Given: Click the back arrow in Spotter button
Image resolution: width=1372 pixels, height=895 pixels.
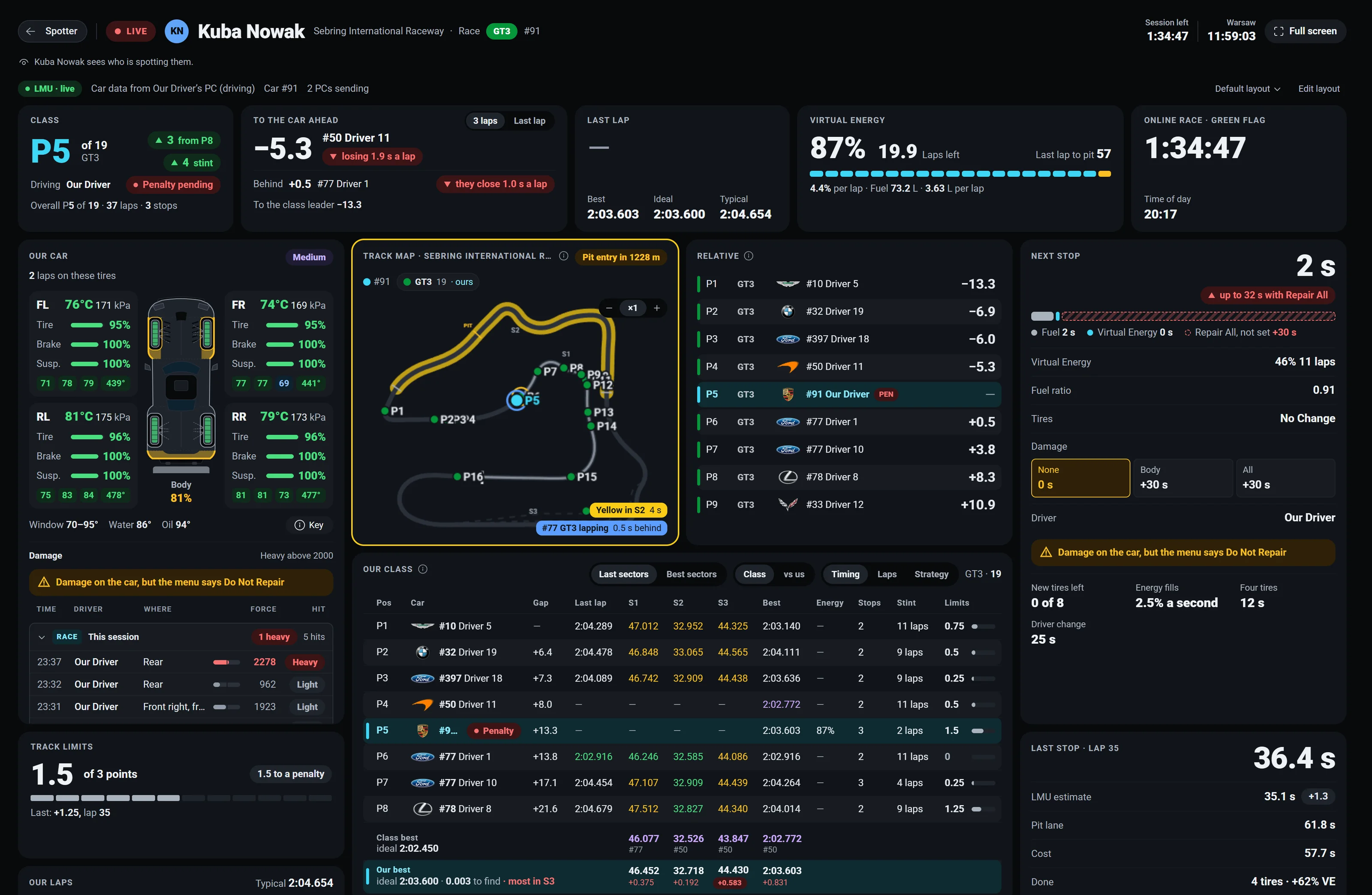Looking at the screenshot, I should click(x=31, y=31).
